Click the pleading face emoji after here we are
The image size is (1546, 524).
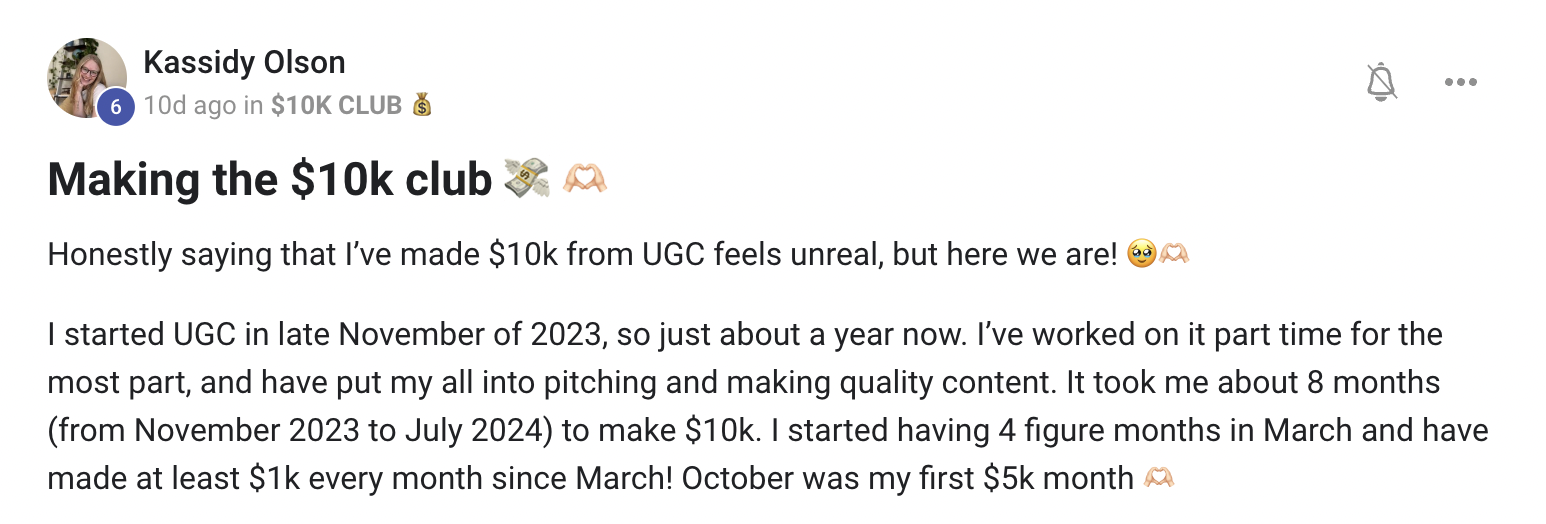1140,255
